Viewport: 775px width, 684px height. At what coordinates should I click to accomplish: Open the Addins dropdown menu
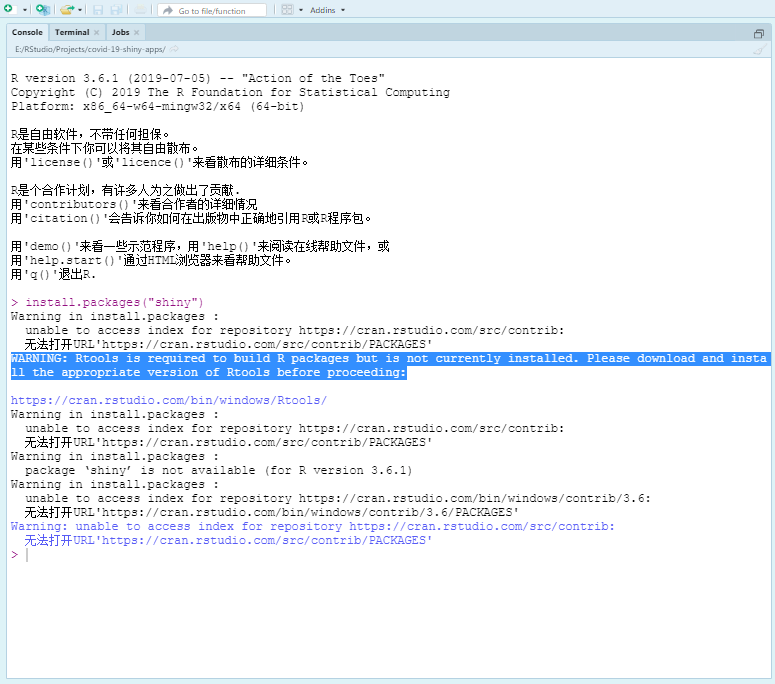[x=327, y=10]
